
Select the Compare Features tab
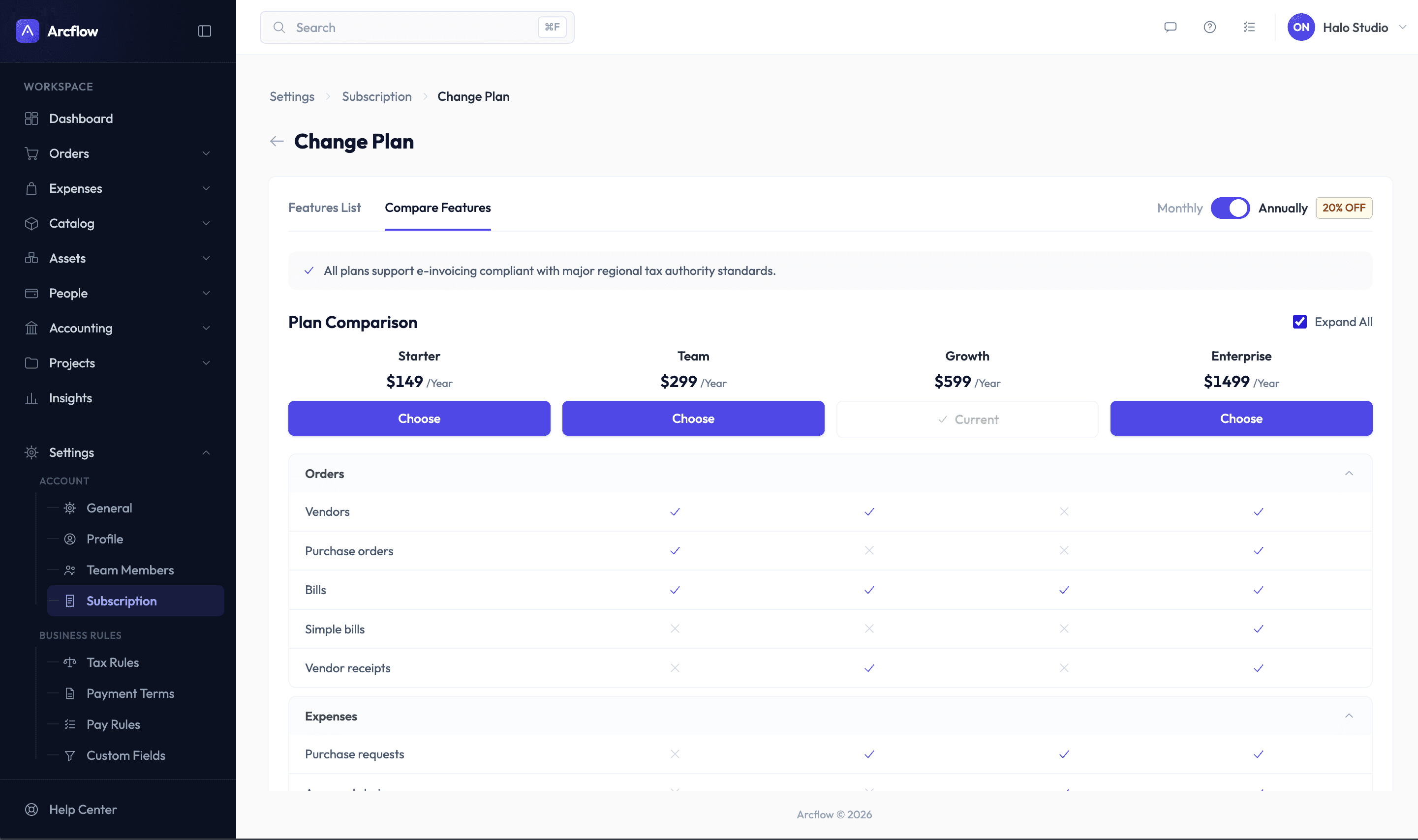(x=438, y=208)
